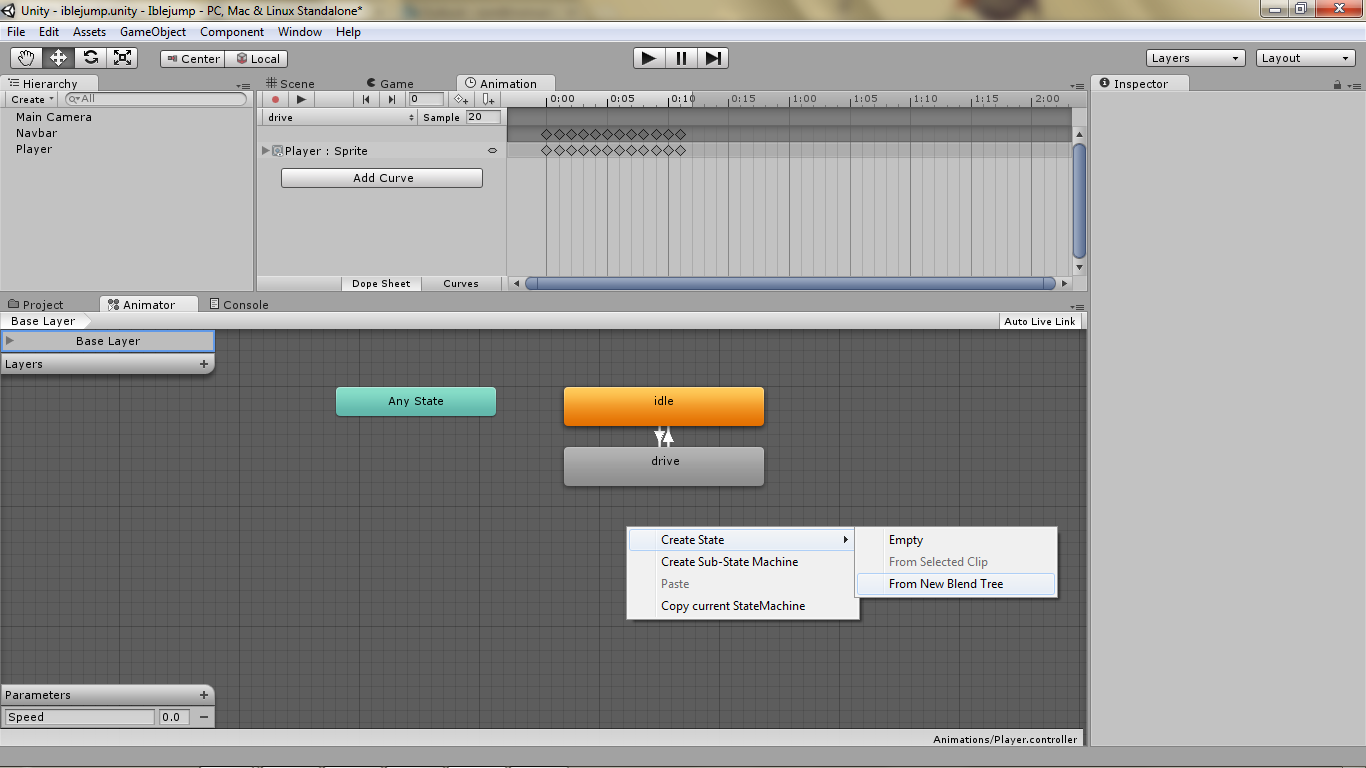Screen dimensions: 1366x768
Task: Toggle the Auto Live Link button
Action: pos(1040,321)
